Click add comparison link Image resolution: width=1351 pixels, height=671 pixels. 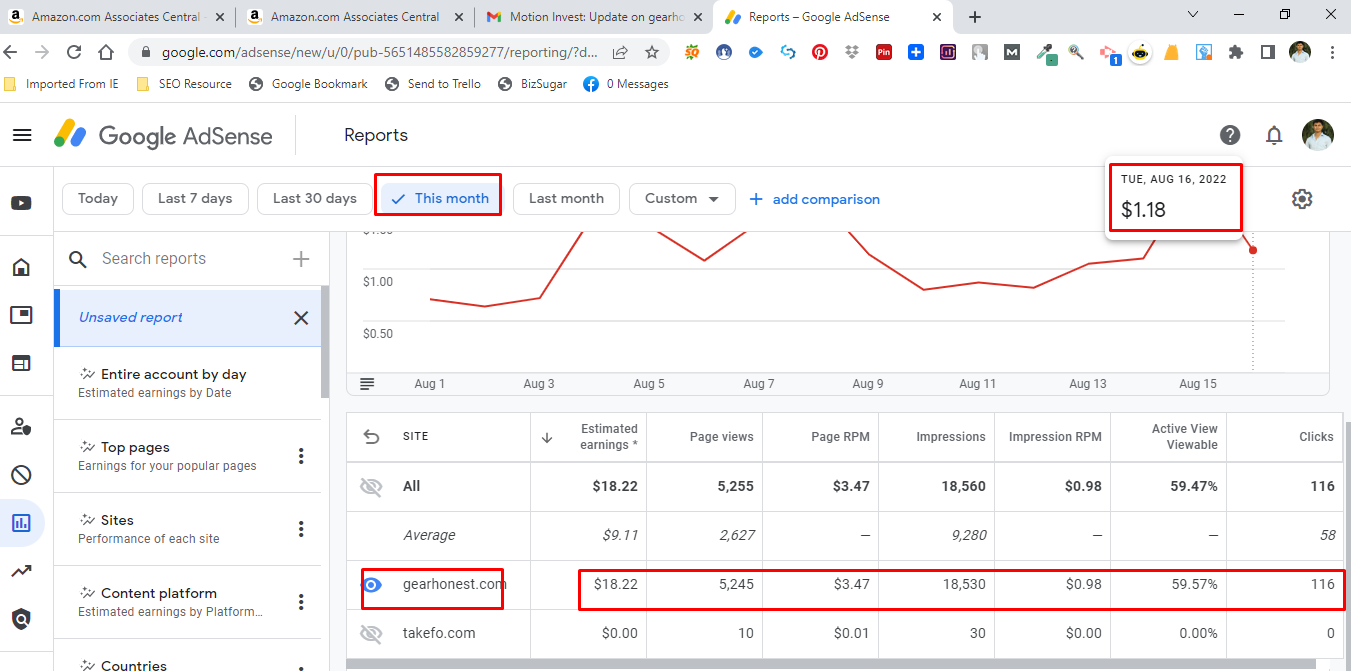tap(815, 199)
